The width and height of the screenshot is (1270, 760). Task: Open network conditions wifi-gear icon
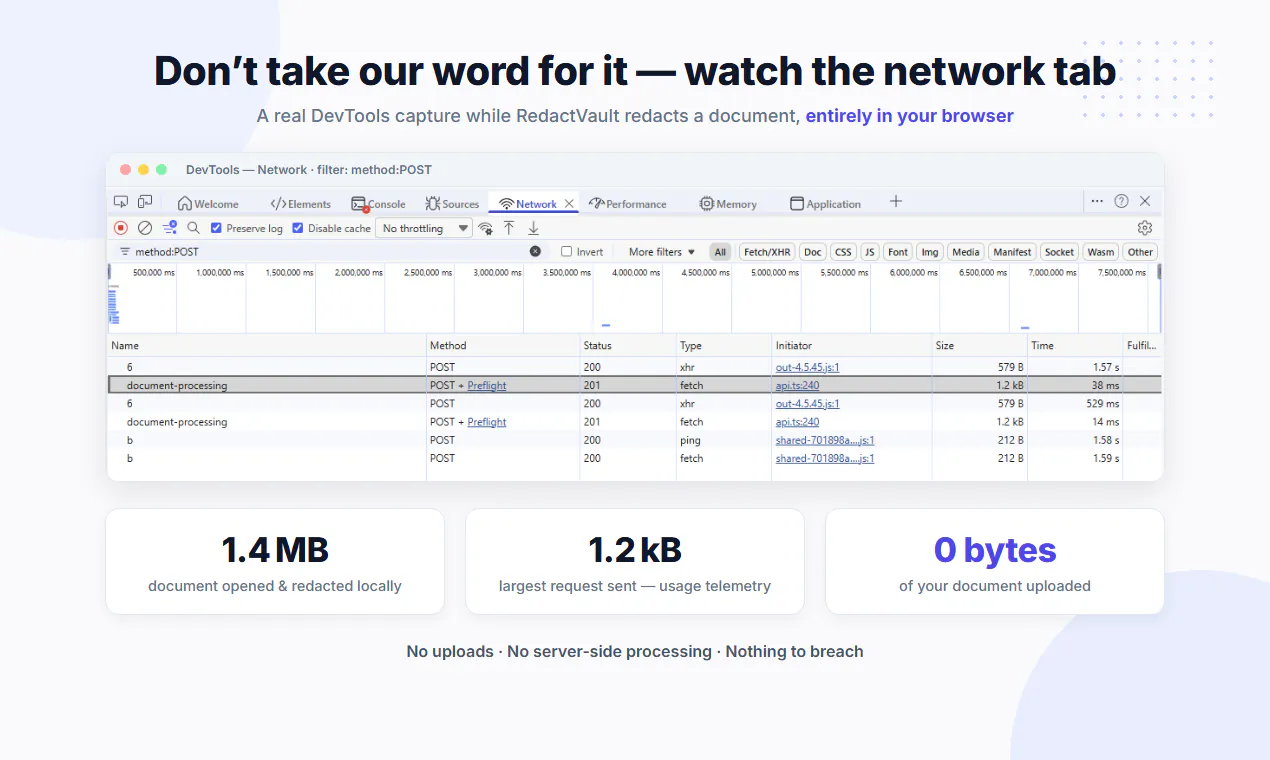point(486,228)
